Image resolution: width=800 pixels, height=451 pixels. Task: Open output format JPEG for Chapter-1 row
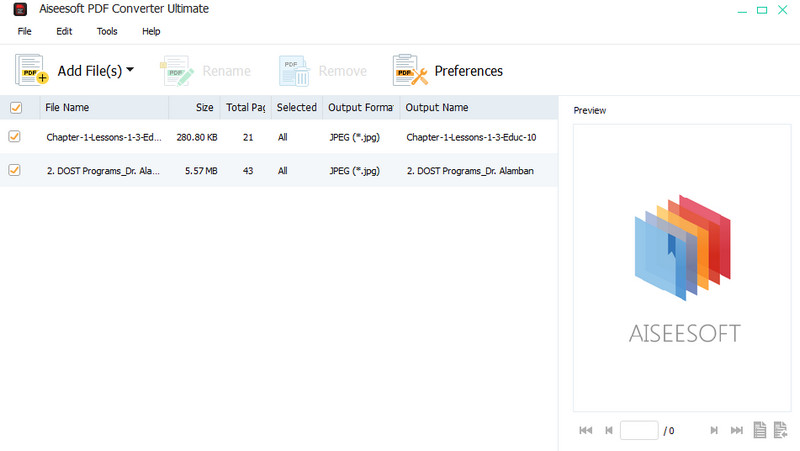click(x=355, y=136)
